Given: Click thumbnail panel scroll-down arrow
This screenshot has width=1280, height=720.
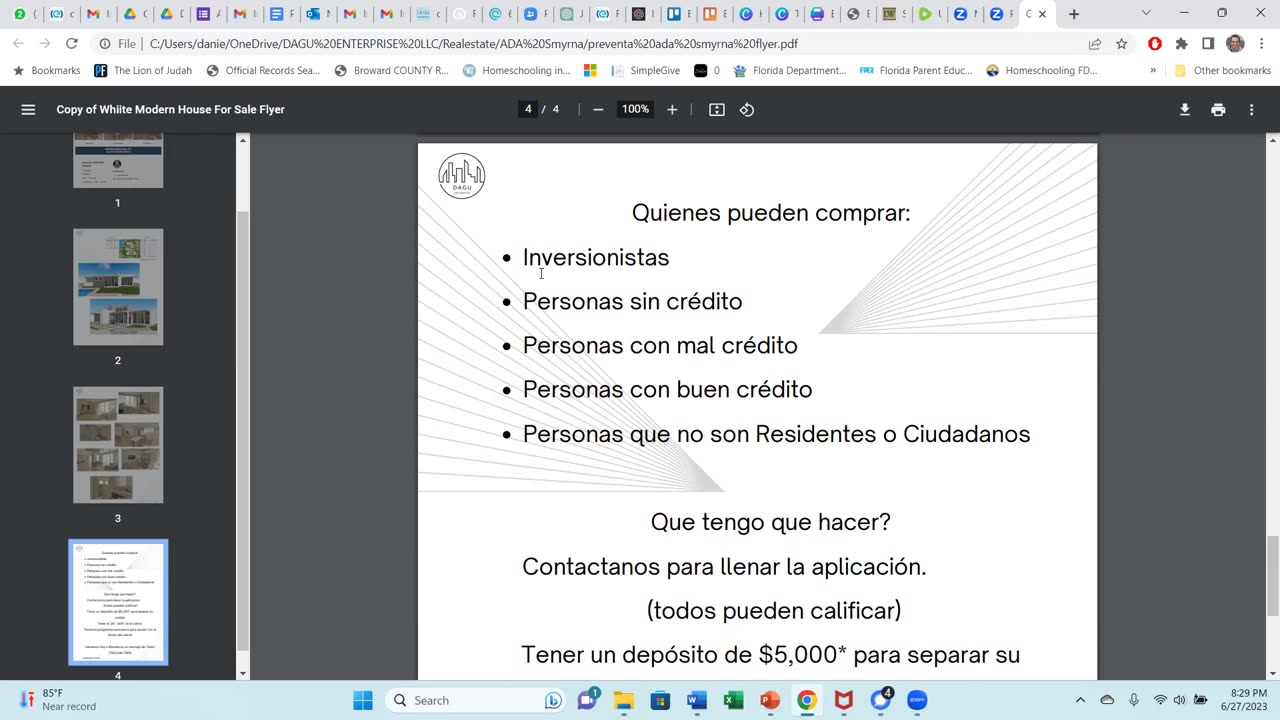Looking at the screenshot, I should click(242, 674).
